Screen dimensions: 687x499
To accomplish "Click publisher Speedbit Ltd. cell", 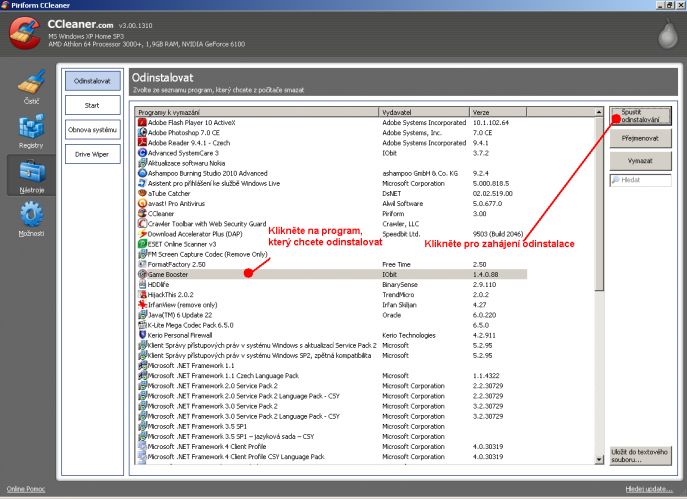I will pos(400,234).
